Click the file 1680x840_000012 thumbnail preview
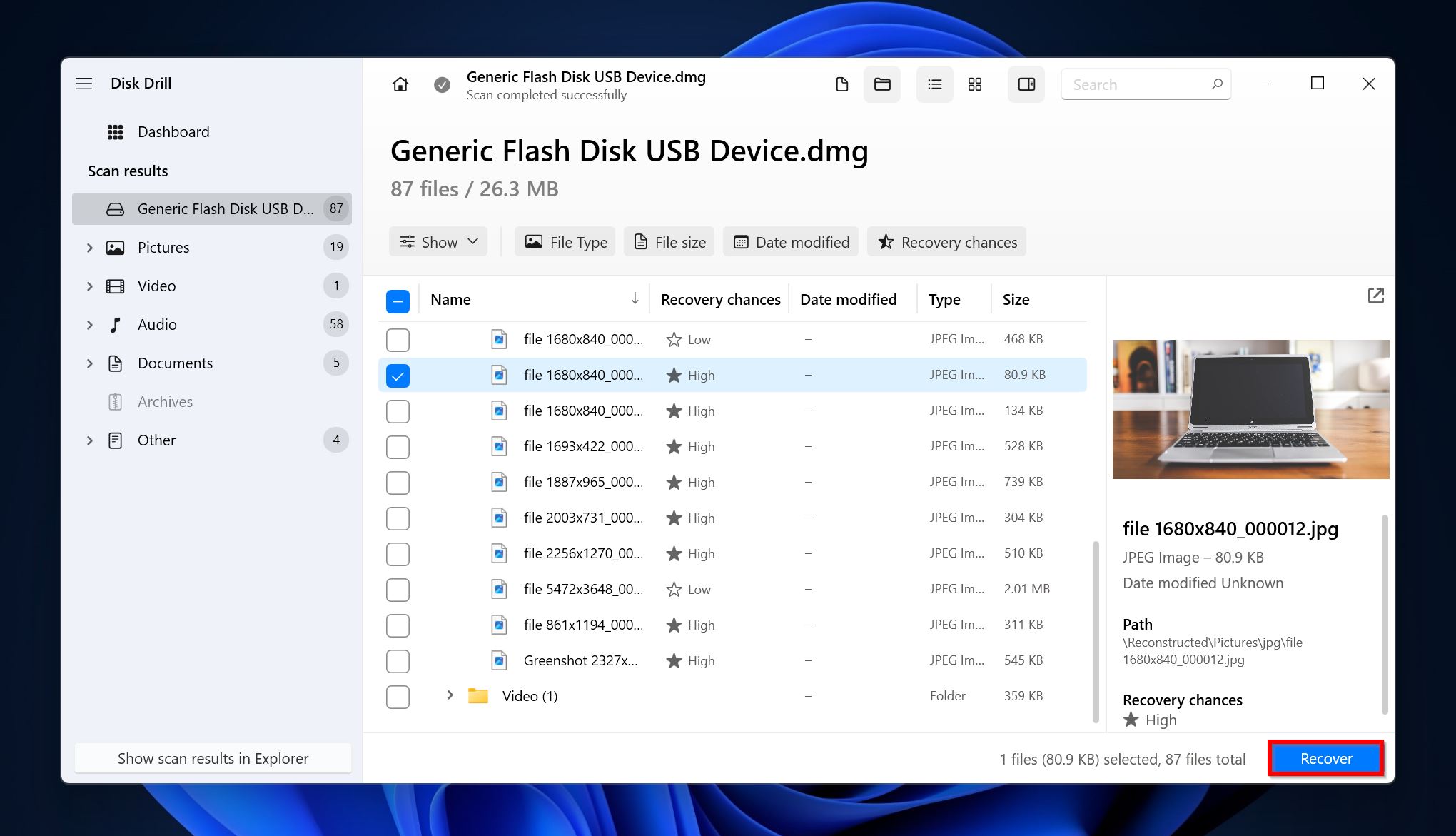Viewport: 1456px width, 836px height. [1249, 409]
